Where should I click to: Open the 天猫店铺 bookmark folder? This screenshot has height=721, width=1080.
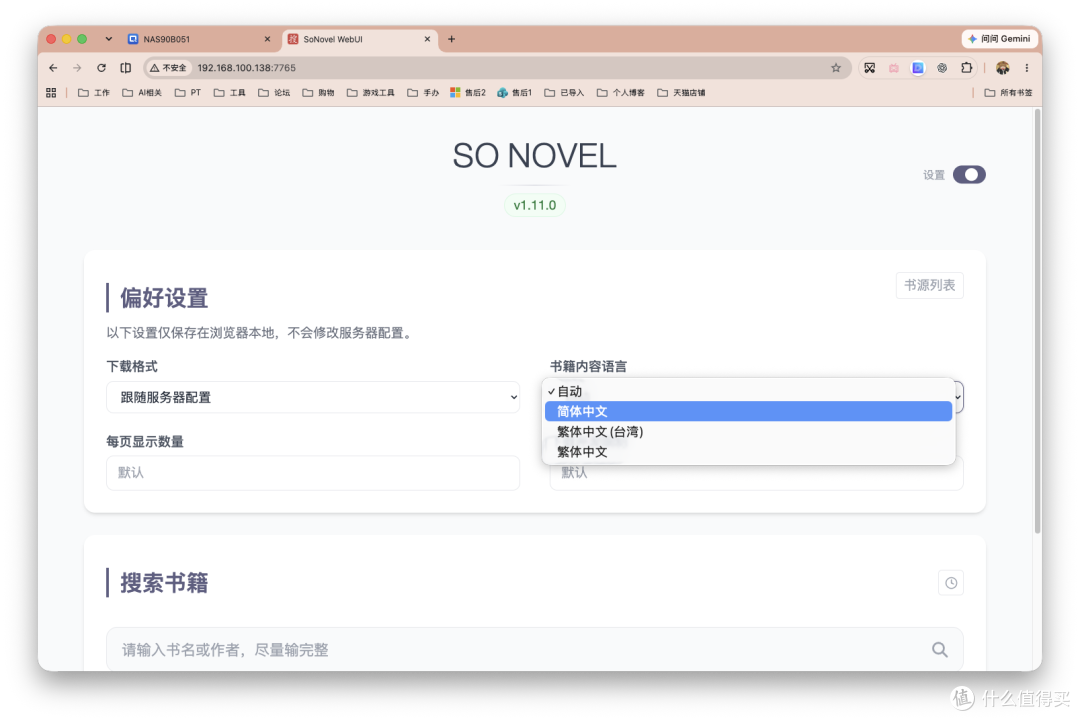coord(681,92)
